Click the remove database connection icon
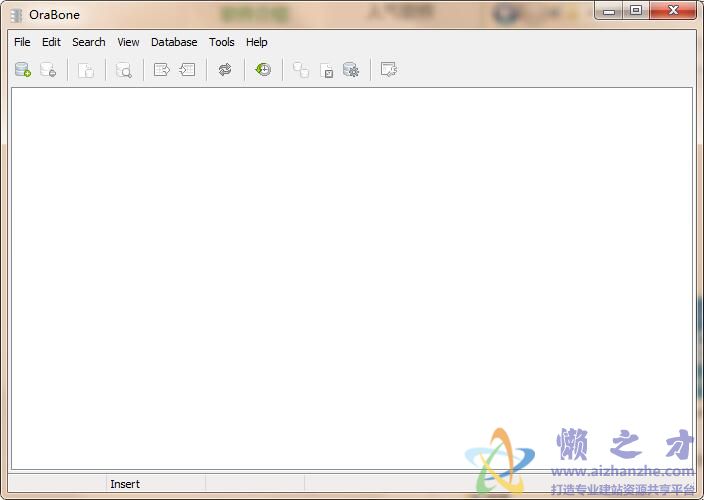Viewport: 704px width, 500px height. tap(48, 70)
